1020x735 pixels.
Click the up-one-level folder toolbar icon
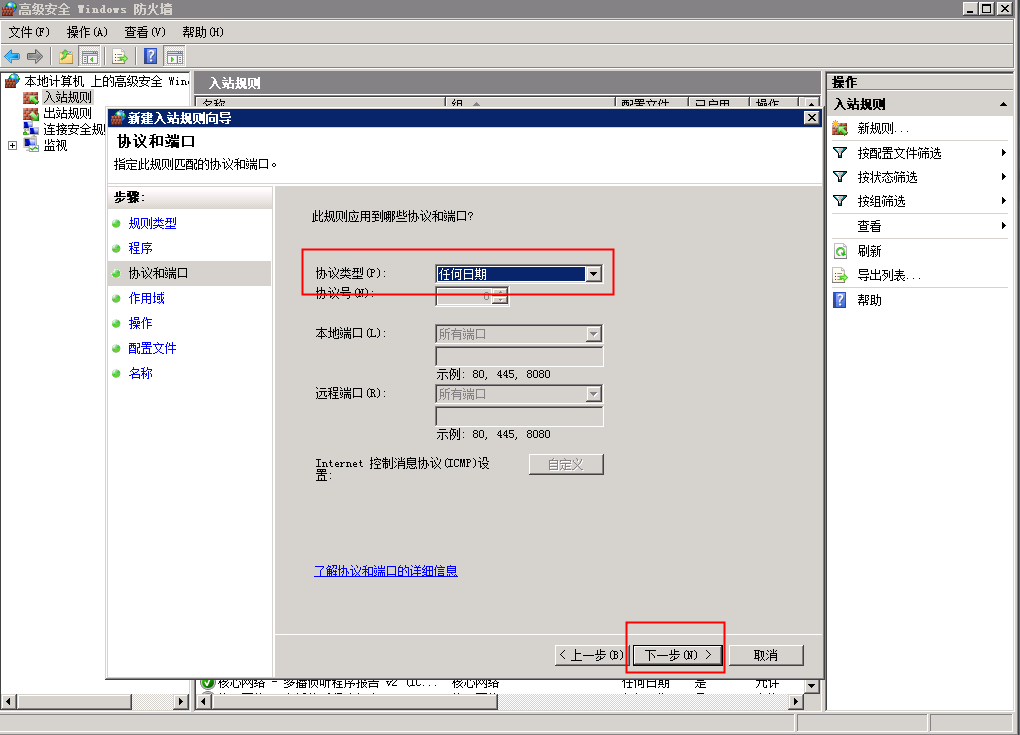pyautogui.click(x=66, y=56)
